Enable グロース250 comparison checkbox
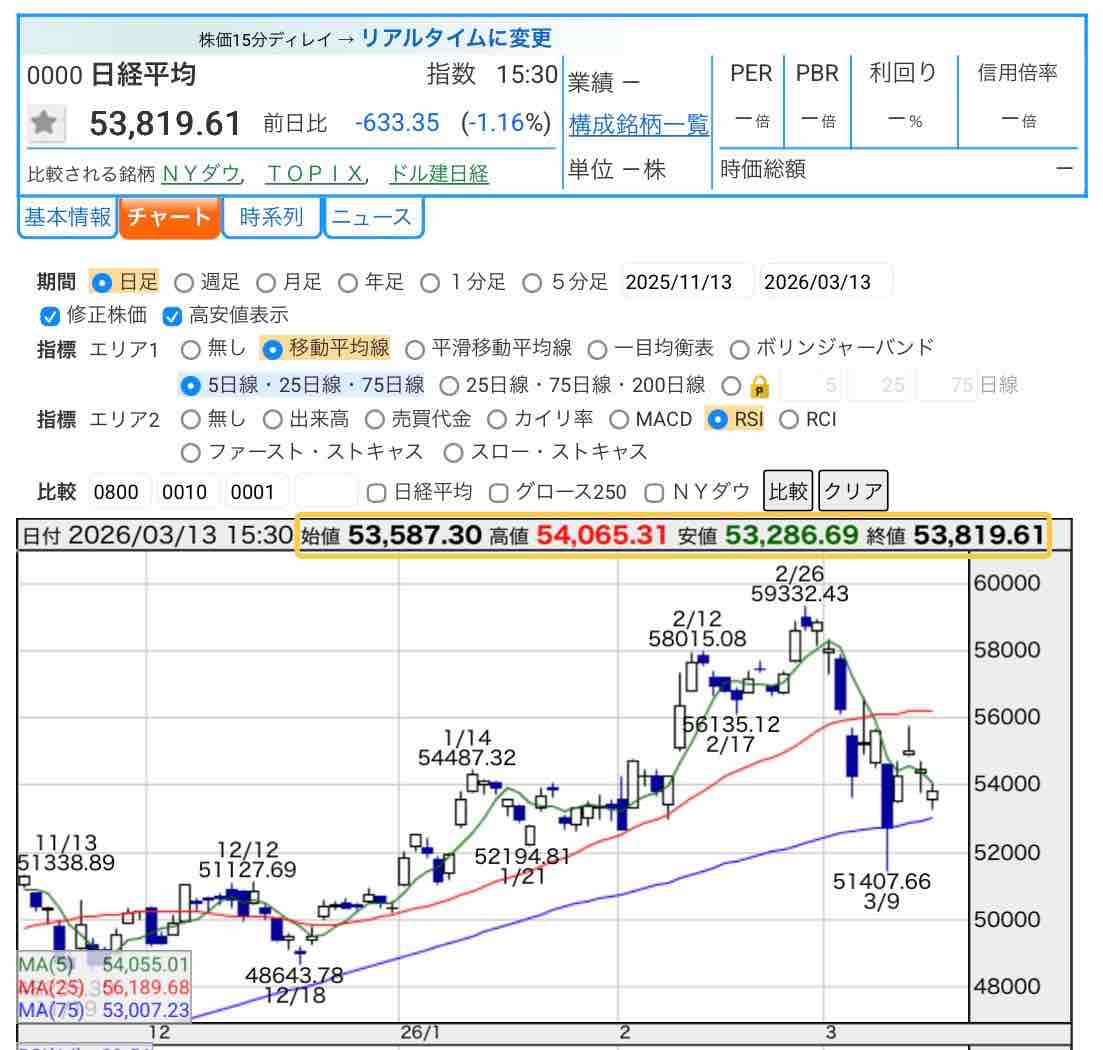The image size is (1103, 1050). tap(498, 492)
